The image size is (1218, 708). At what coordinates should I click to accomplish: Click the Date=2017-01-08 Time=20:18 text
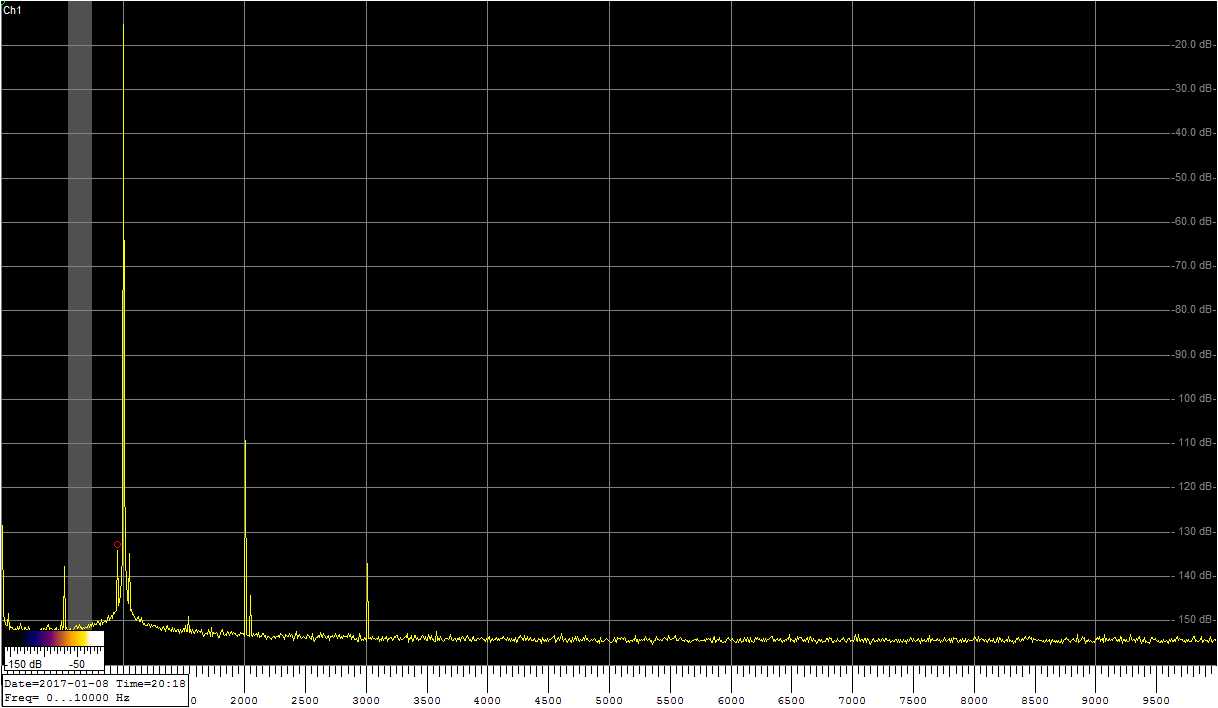point(95,684)
